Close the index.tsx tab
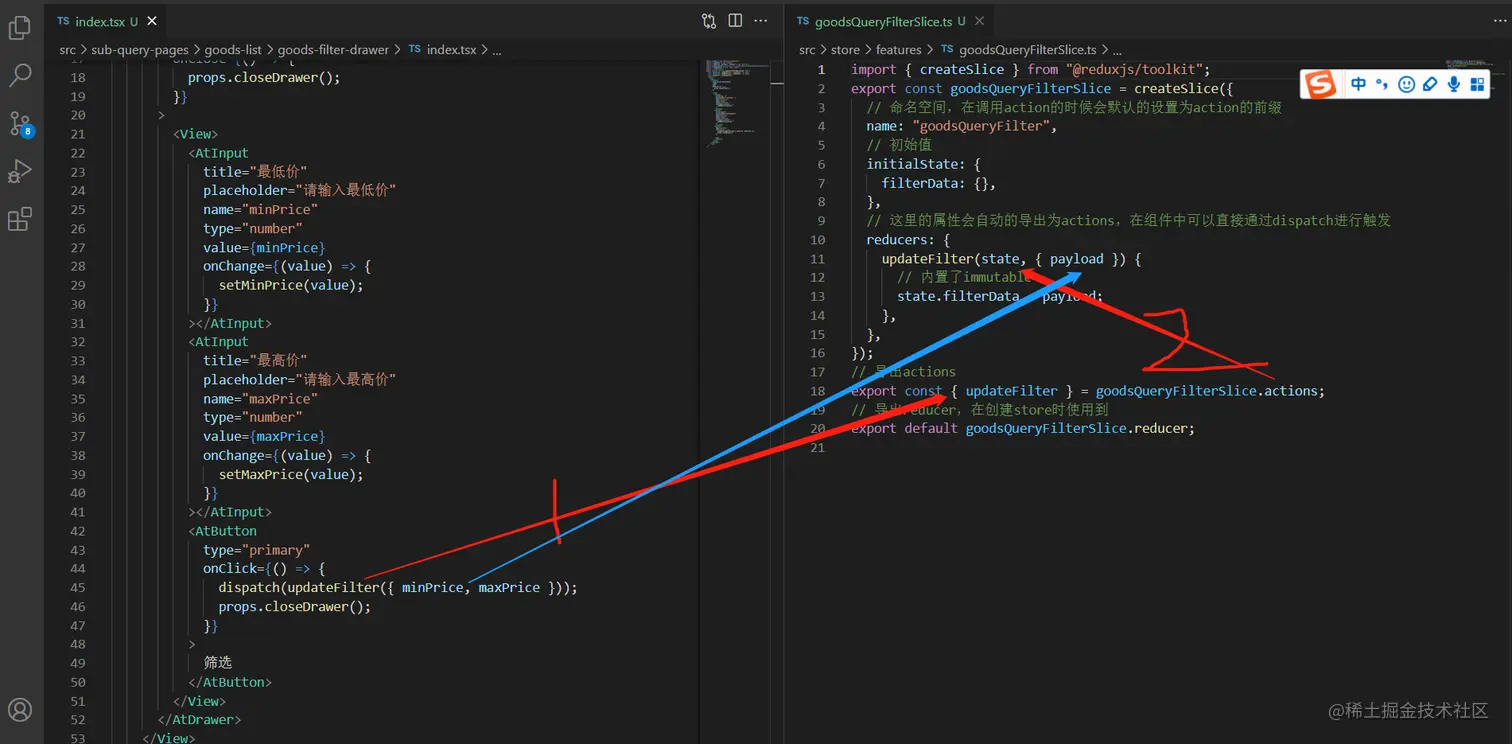This screenshot has width=1512, height=744. 153,21
